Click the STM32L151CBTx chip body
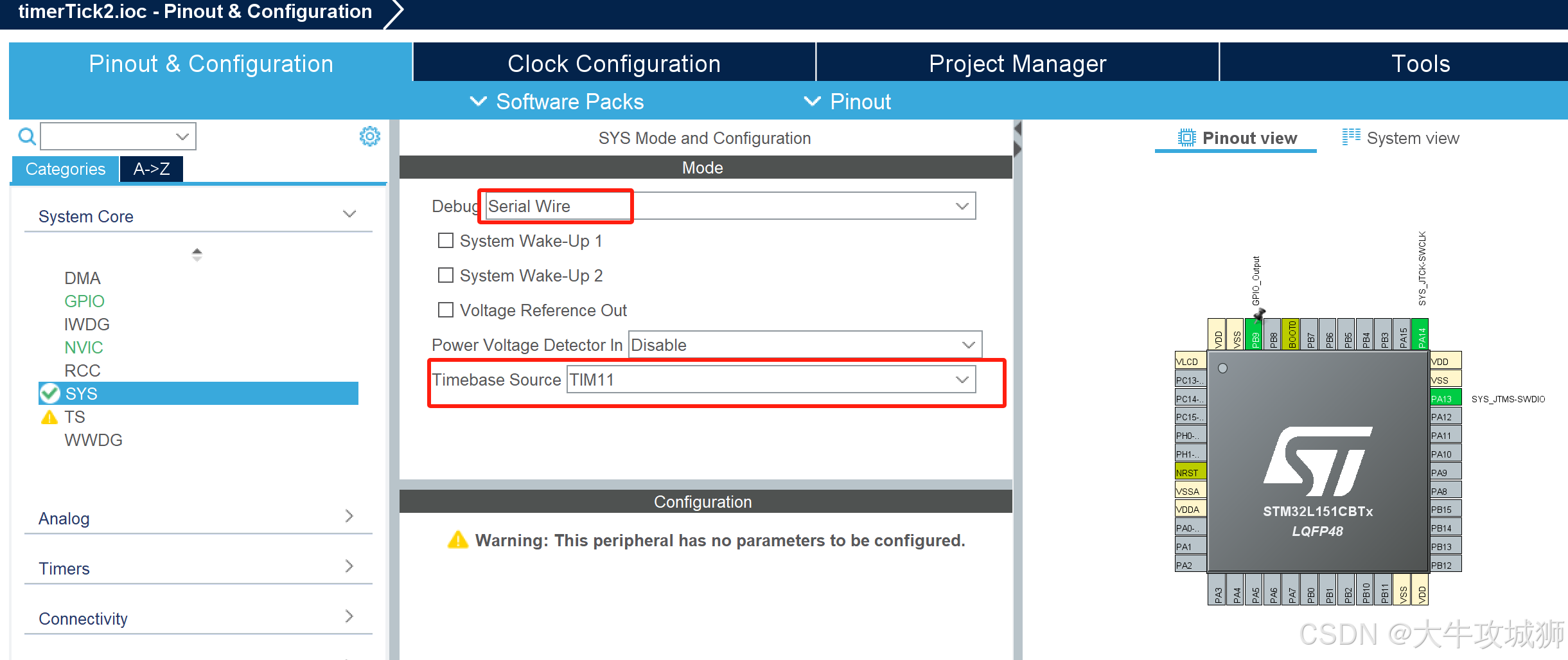 pos(1317,461)
